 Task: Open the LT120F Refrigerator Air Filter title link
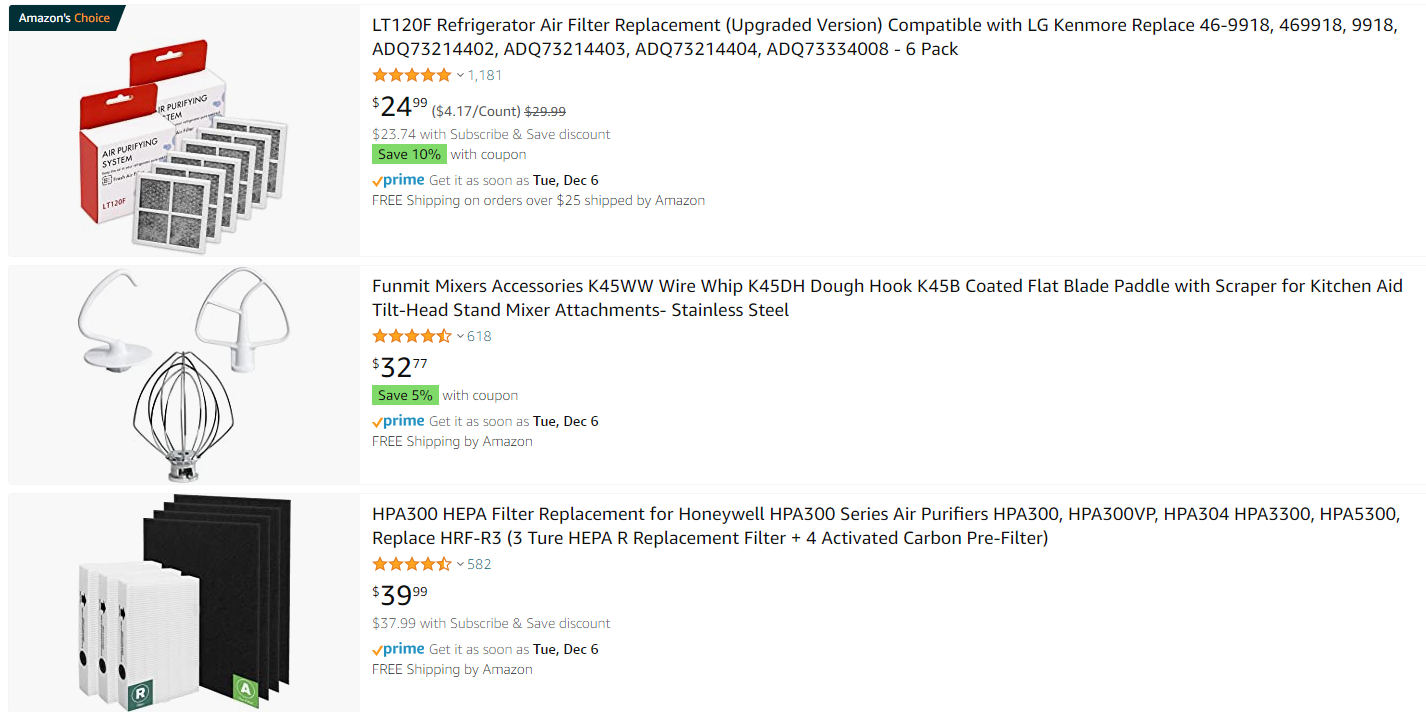pos(884,37)
